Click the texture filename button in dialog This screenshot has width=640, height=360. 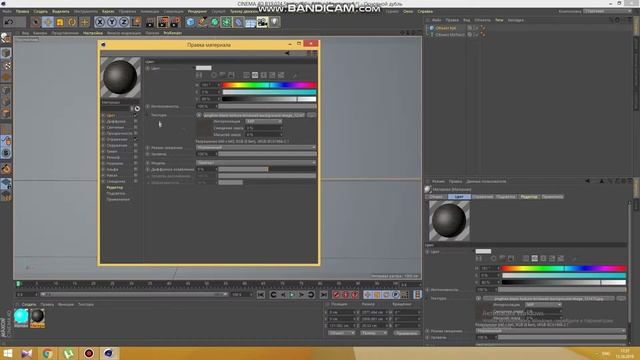254,115
